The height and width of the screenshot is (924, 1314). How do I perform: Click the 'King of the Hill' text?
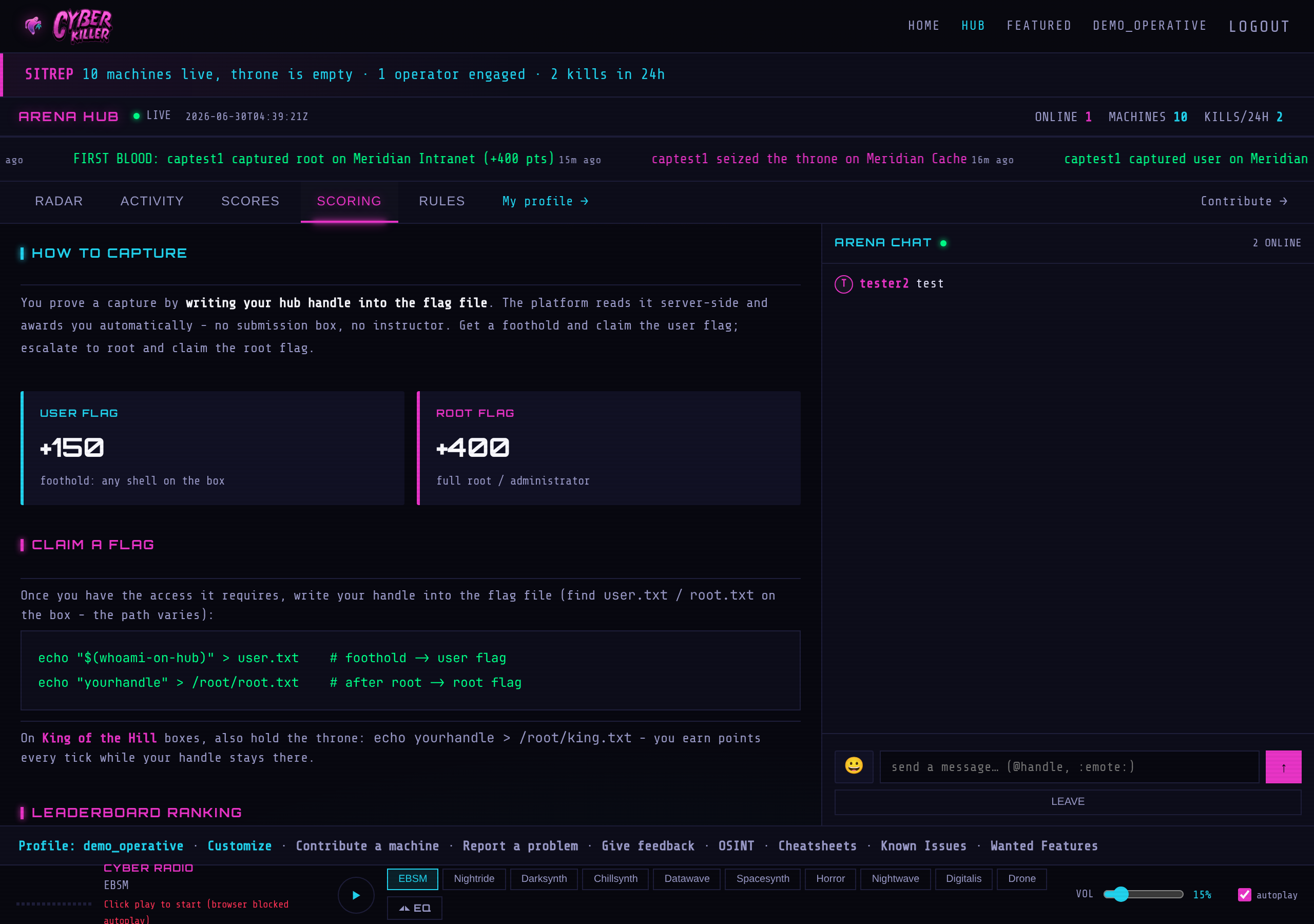(100, 739)
